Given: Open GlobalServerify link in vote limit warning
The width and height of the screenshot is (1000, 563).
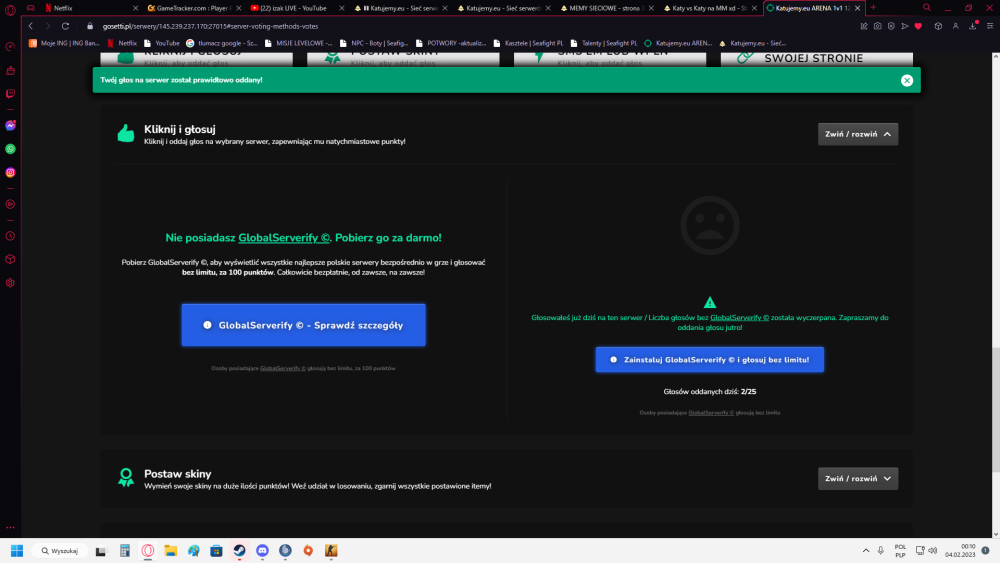Looking at the screenshot, I should (739, 318).
